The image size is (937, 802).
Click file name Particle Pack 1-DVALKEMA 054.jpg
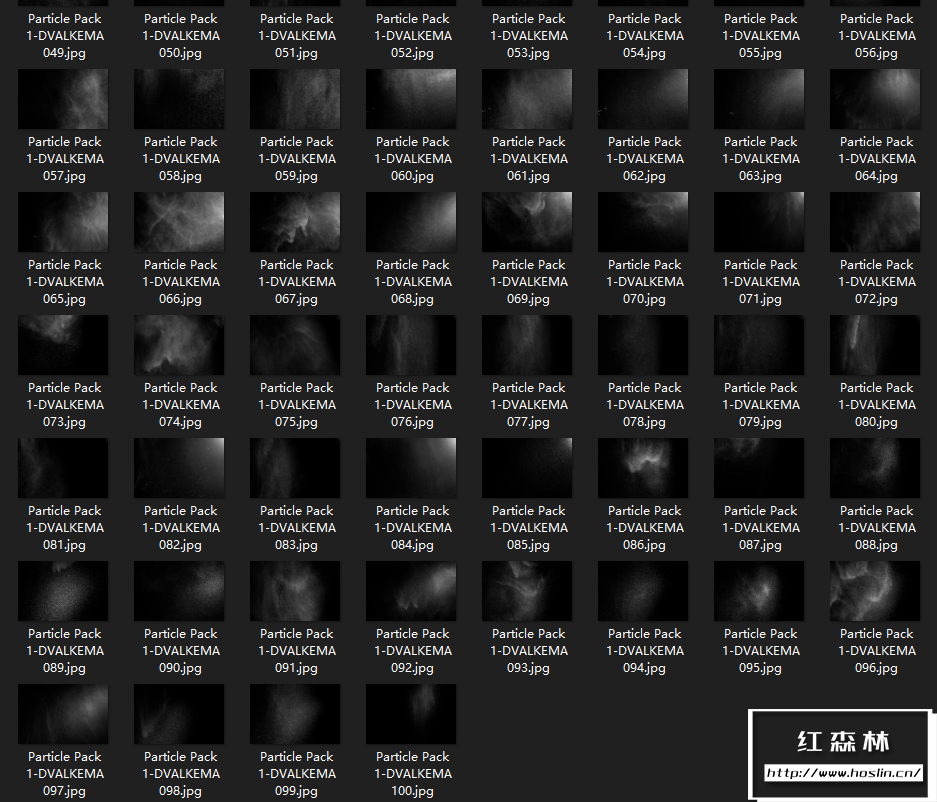pyautogui.click(x=644, y=36)
